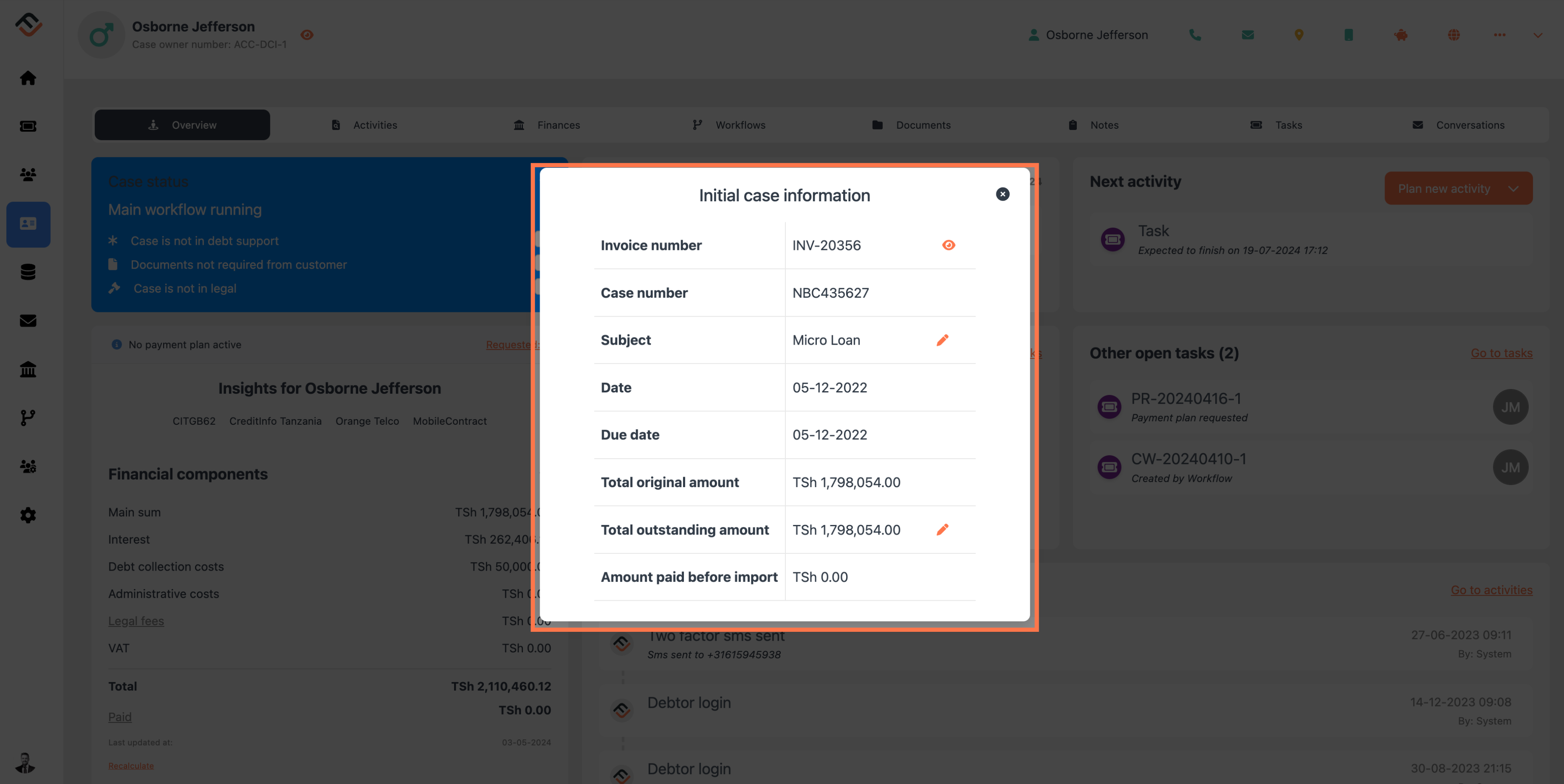Open the ticket icon in sidebar

(x=28, y=126)
